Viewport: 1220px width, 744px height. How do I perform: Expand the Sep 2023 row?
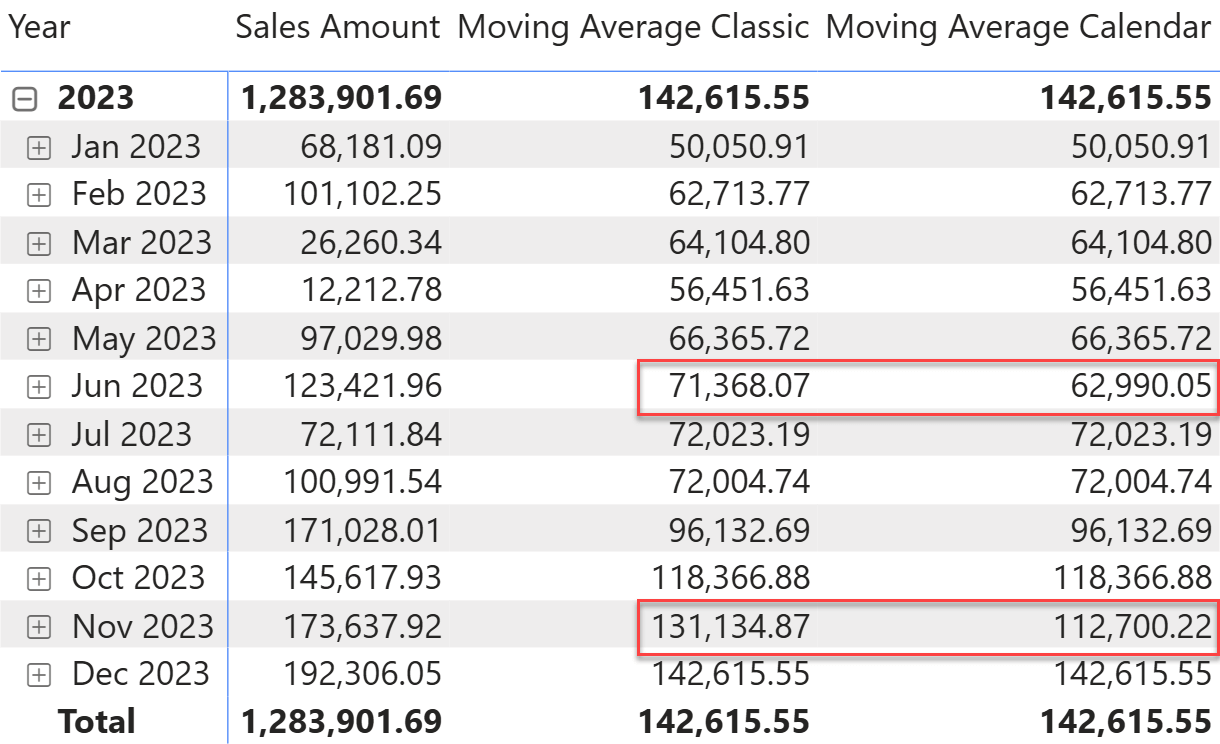click(38, 531)
